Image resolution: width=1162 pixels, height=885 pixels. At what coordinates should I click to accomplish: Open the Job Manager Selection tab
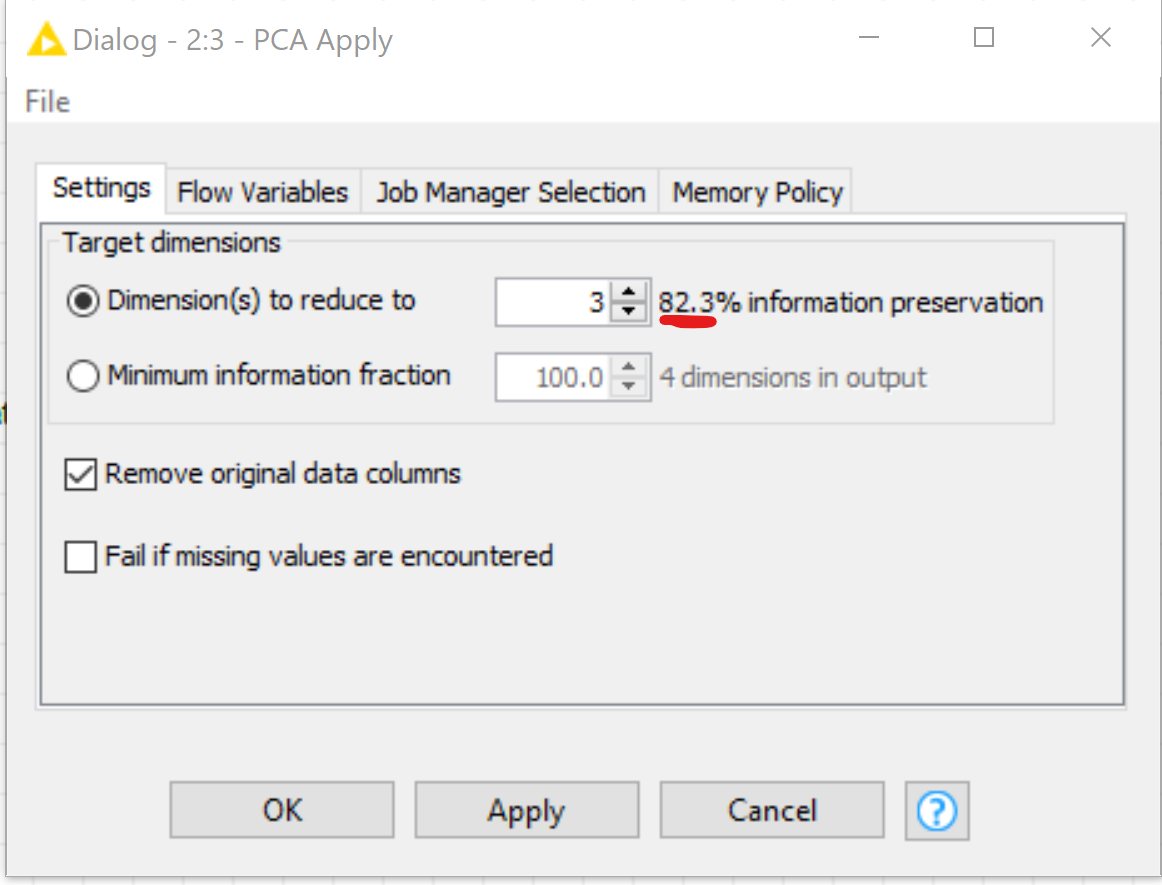pos(511,192)
